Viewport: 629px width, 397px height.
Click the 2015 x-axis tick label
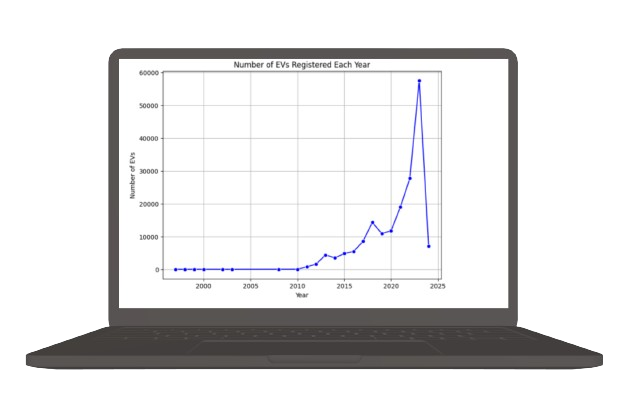344,286
